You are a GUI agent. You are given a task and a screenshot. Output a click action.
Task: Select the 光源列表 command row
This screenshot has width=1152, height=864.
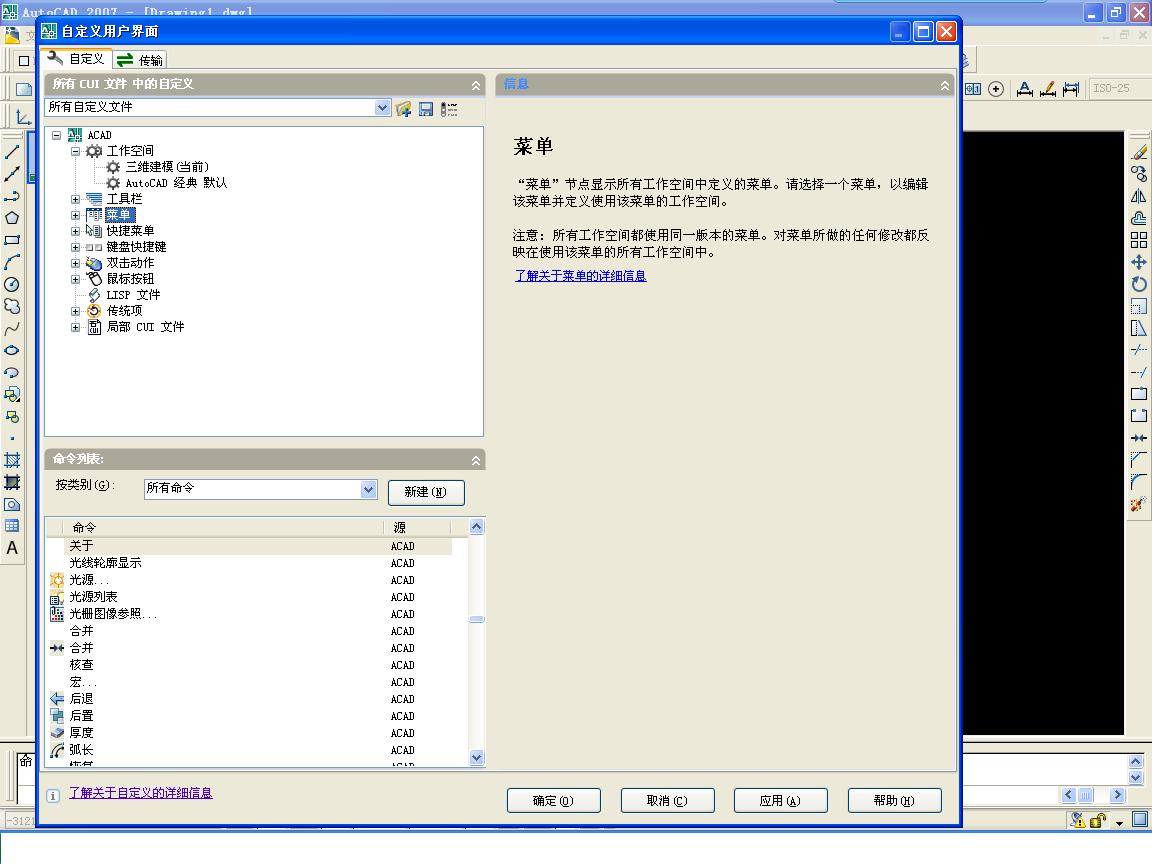250,597
